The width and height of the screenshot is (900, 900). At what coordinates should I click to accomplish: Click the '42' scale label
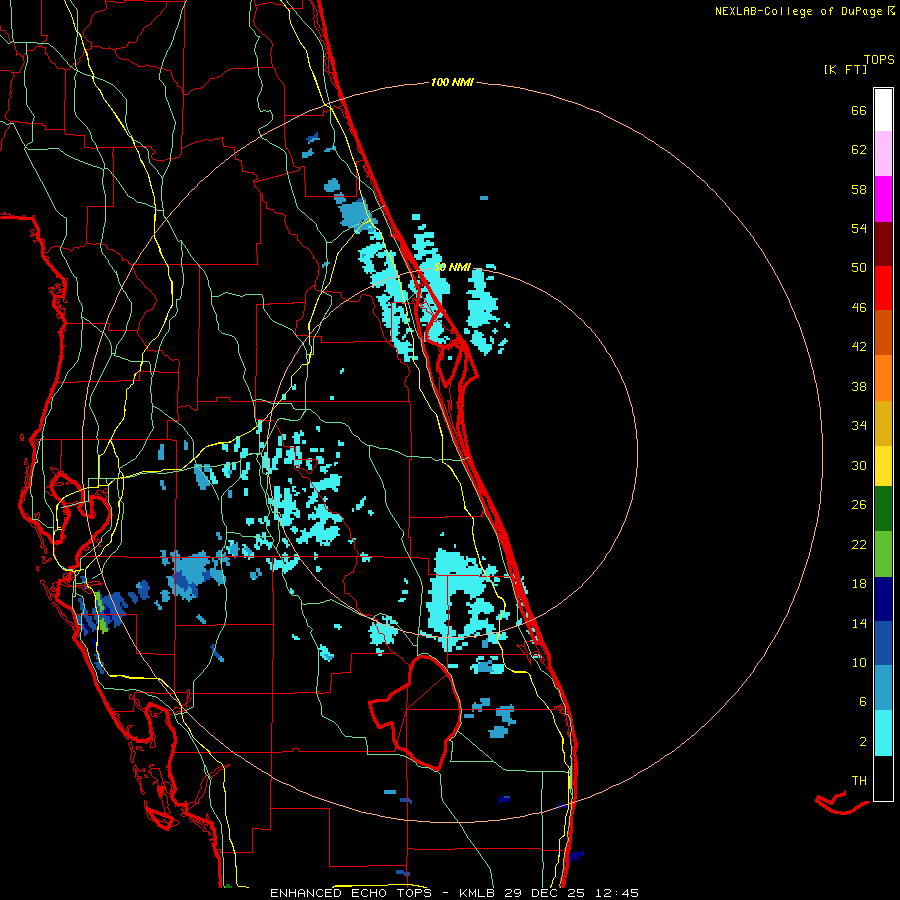click(x=859, y=347)
